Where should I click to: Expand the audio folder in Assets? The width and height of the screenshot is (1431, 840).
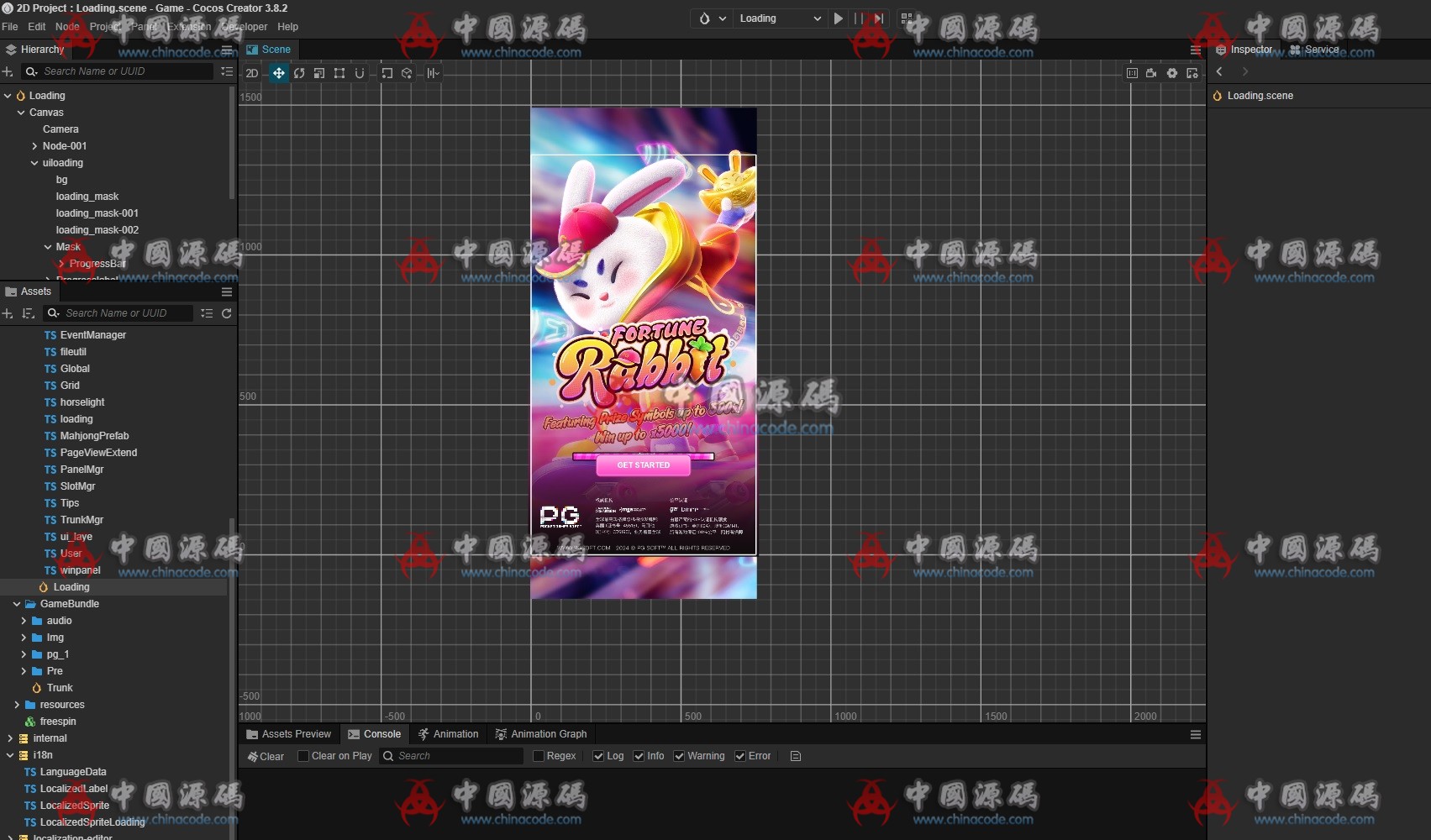click(24, 621)
